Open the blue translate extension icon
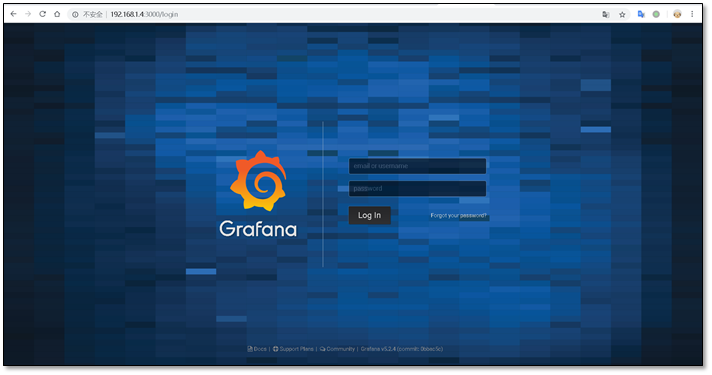 [641, 14]
